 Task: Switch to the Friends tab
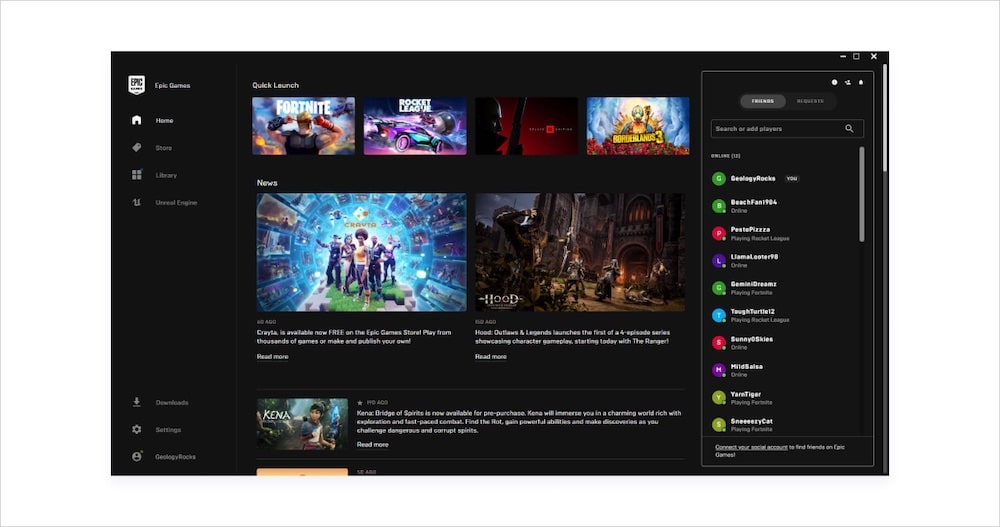(x=763, y=101)
